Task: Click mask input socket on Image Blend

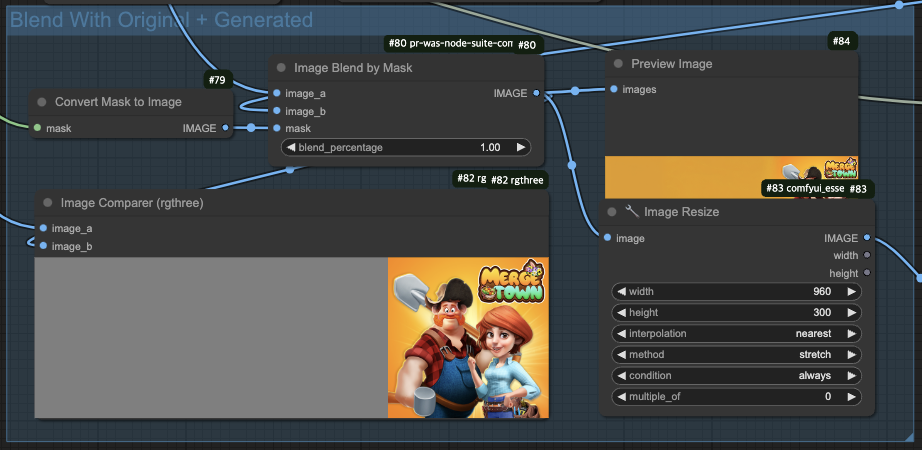Action: tap(277, 128)
